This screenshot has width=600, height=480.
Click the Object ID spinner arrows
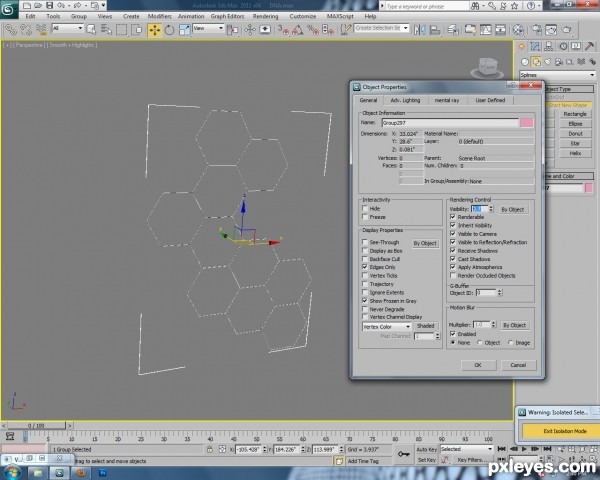499,293
